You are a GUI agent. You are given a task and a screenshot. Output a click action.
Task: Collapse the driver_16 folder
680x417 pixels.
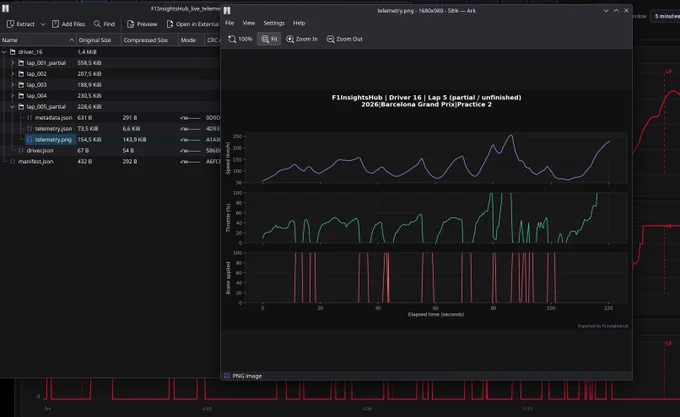[4, 52]
